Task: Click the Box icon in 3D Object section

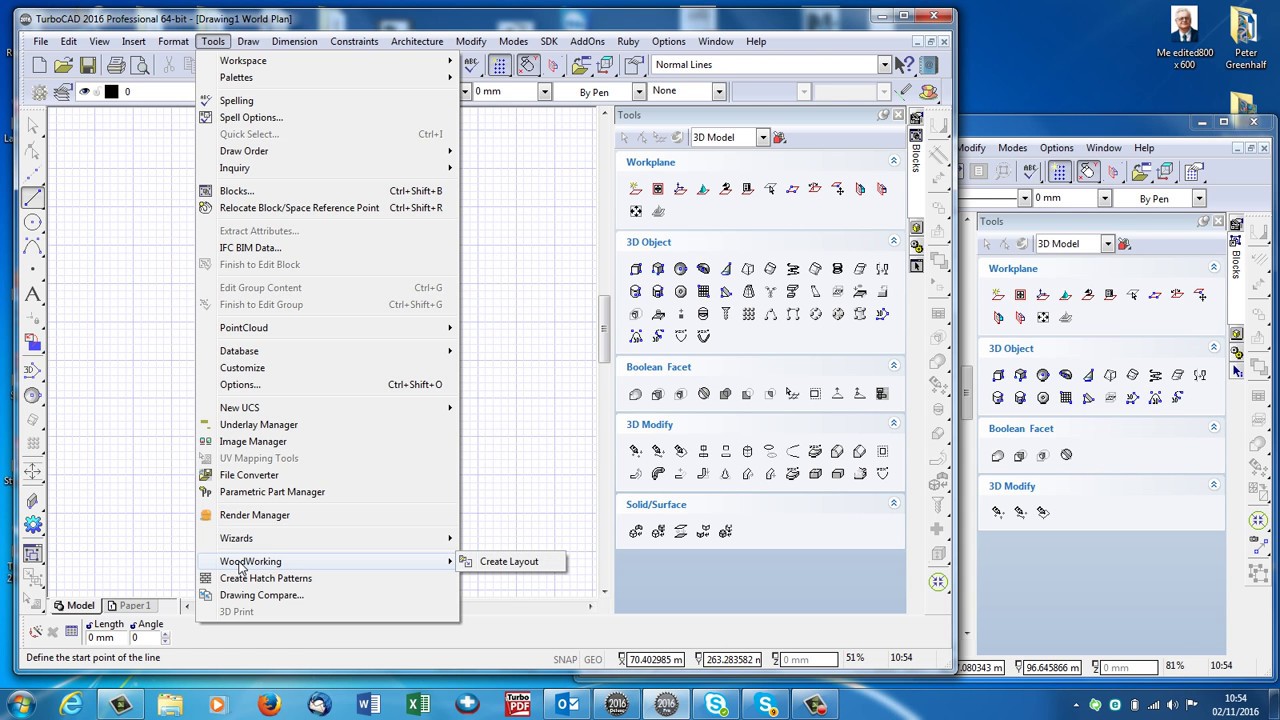Action: [x=636, y=269]
